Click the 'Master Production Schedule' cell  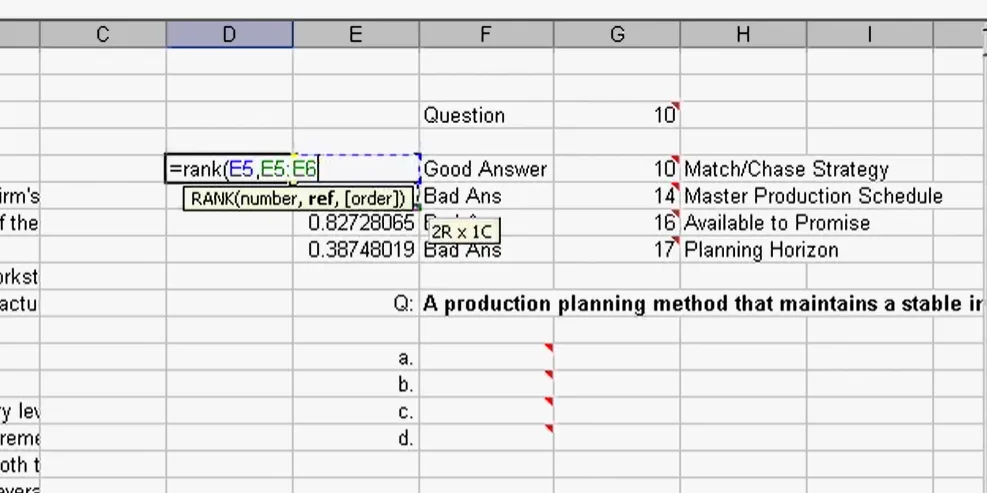coord(812,196)
